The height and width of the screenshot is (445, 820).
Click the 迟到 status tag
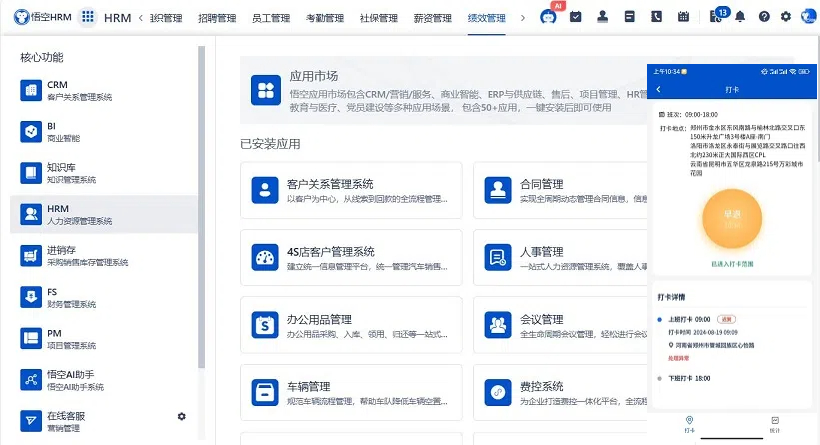pos(726,319)
